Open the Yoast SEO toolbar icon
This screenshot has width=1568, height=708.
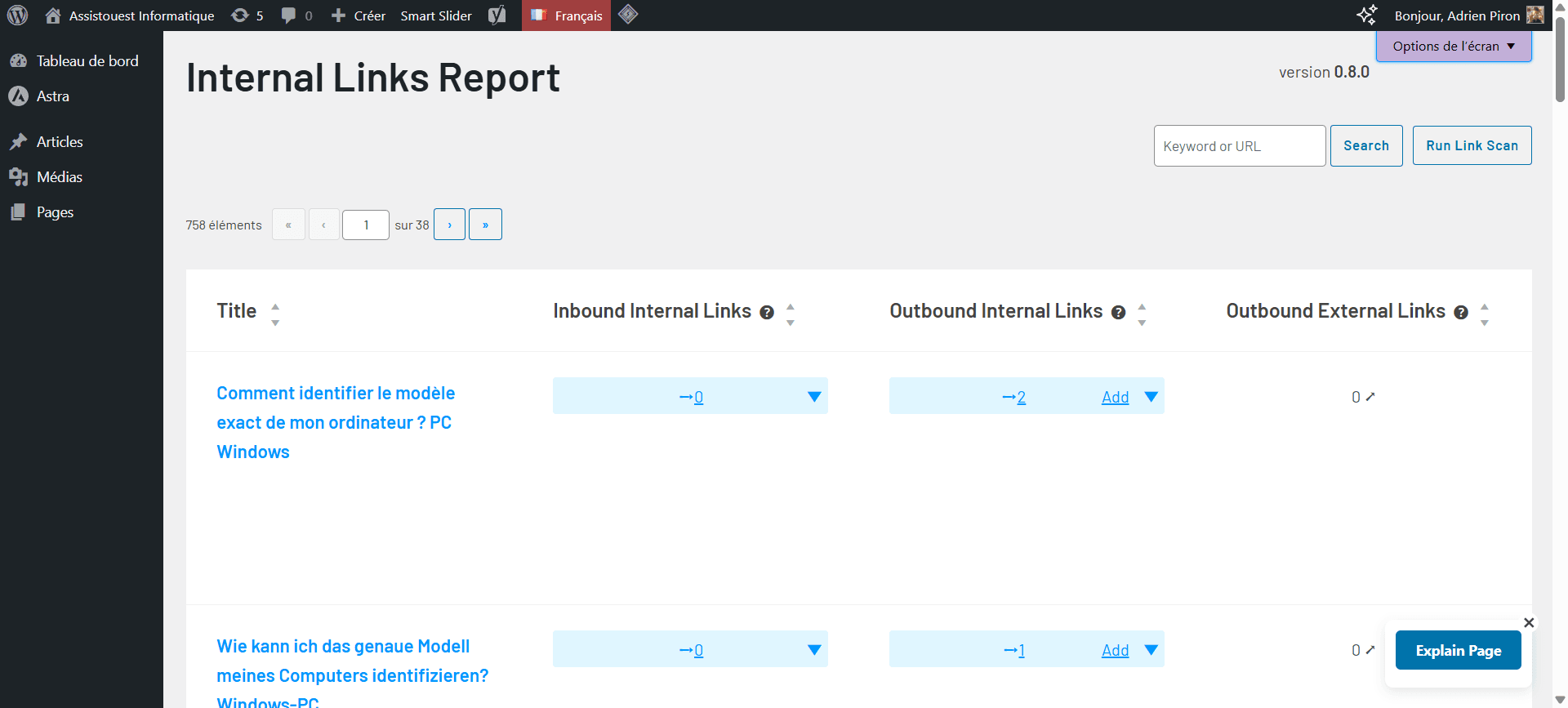pyautogui.click(x=497, y=16)
